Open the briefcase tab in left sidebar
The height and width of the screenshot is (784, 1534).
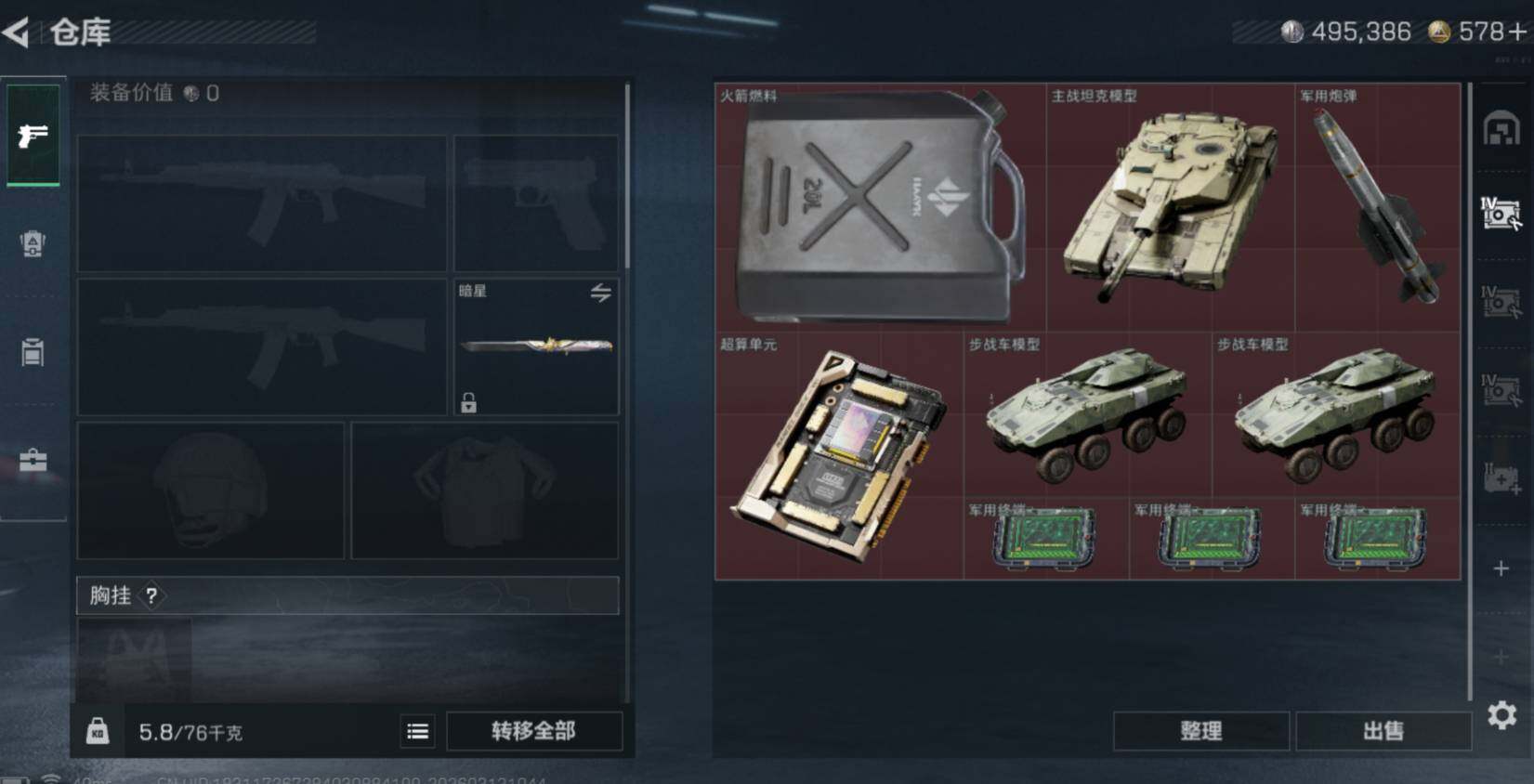(x=33, y=461)
